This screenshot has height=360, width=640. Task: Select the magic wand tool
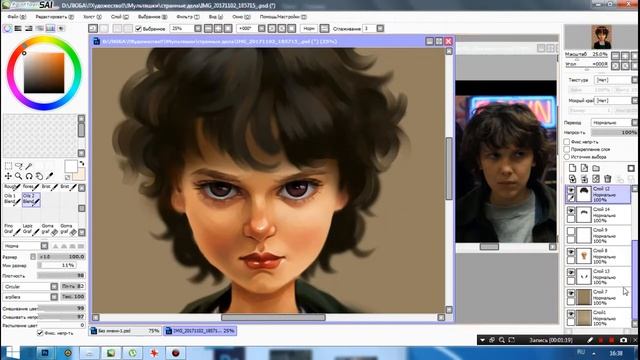coord(29,166)
